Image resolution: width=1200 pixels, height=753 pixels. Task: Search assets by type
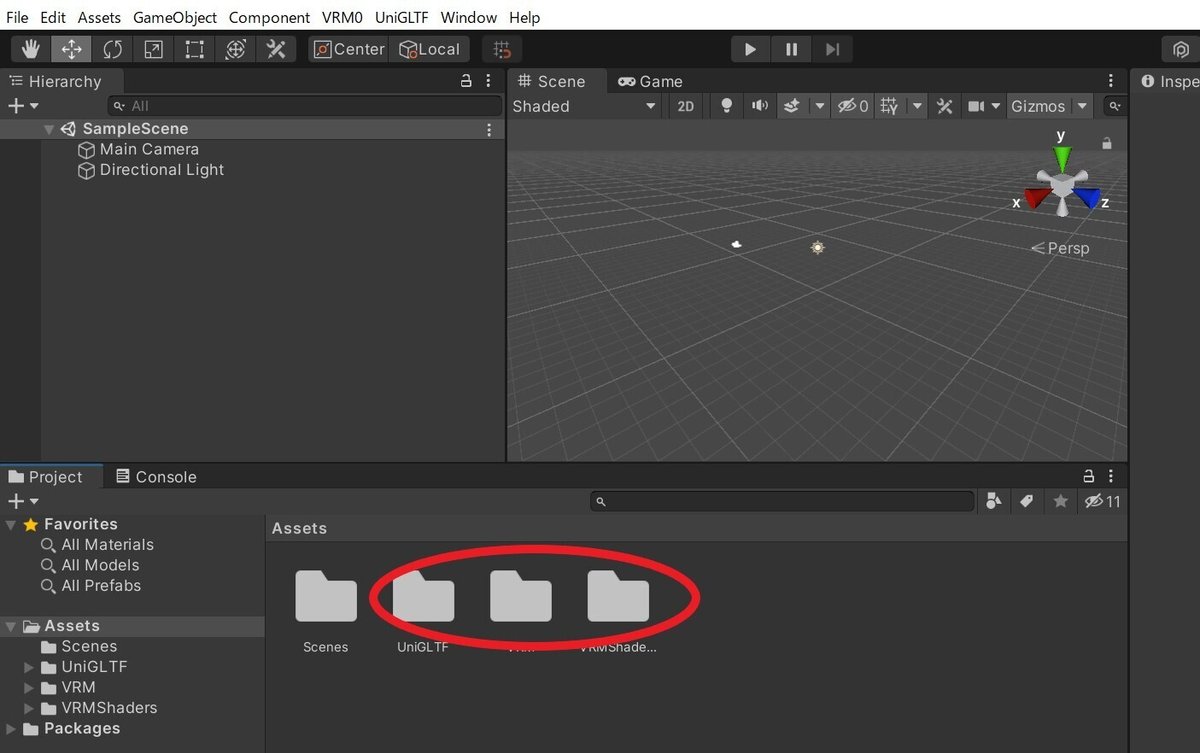coord(993,501)
